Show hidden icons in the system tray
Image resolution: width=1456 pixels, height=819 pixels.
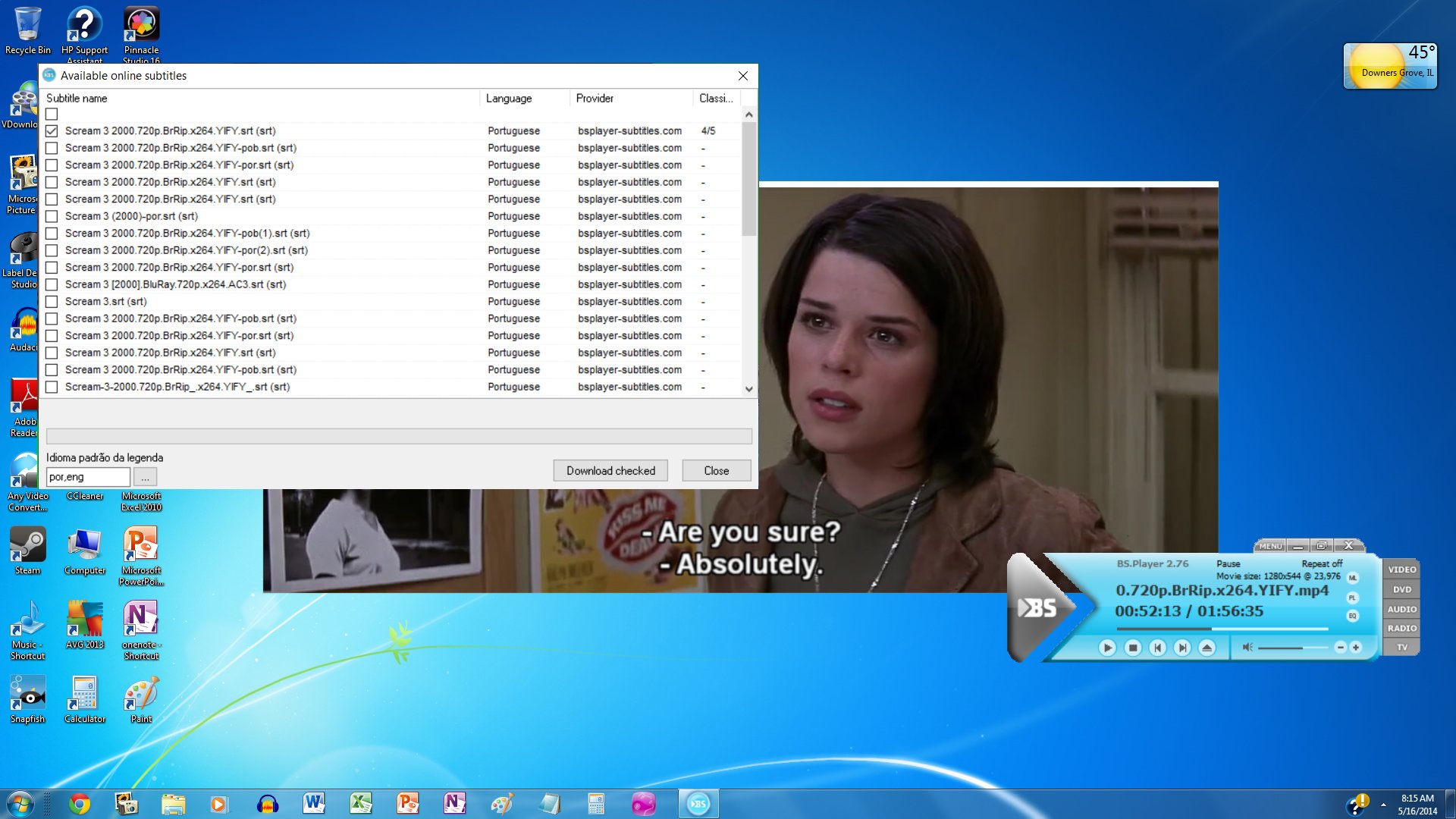point(1383,805)
